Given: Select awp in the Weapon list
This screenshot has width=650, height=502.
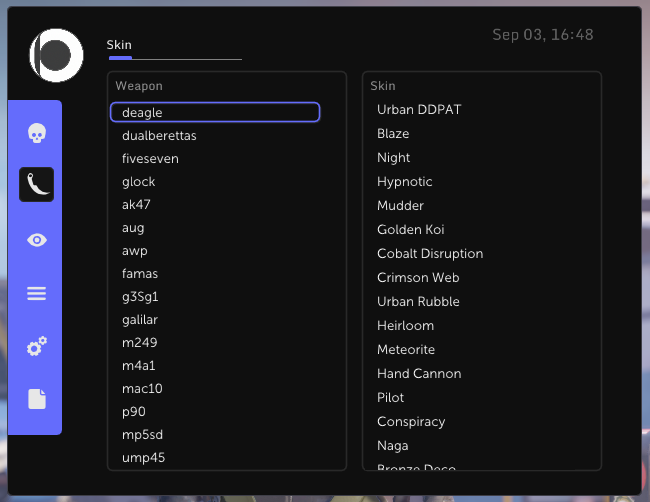Looking at the screenshot, I should click(134, 251).
